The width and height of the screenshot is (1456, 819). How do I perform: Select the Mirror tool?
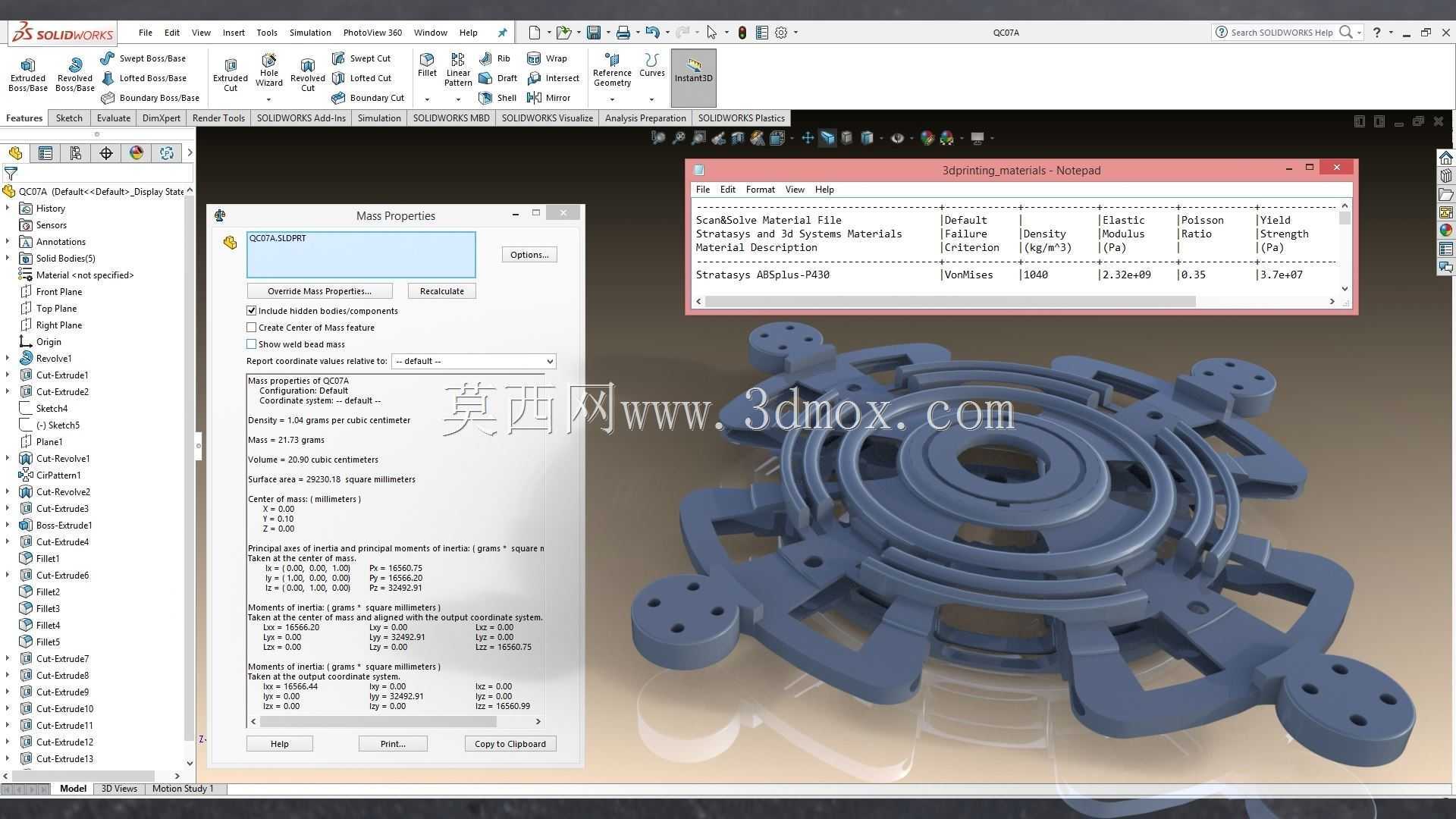(548, 98)
